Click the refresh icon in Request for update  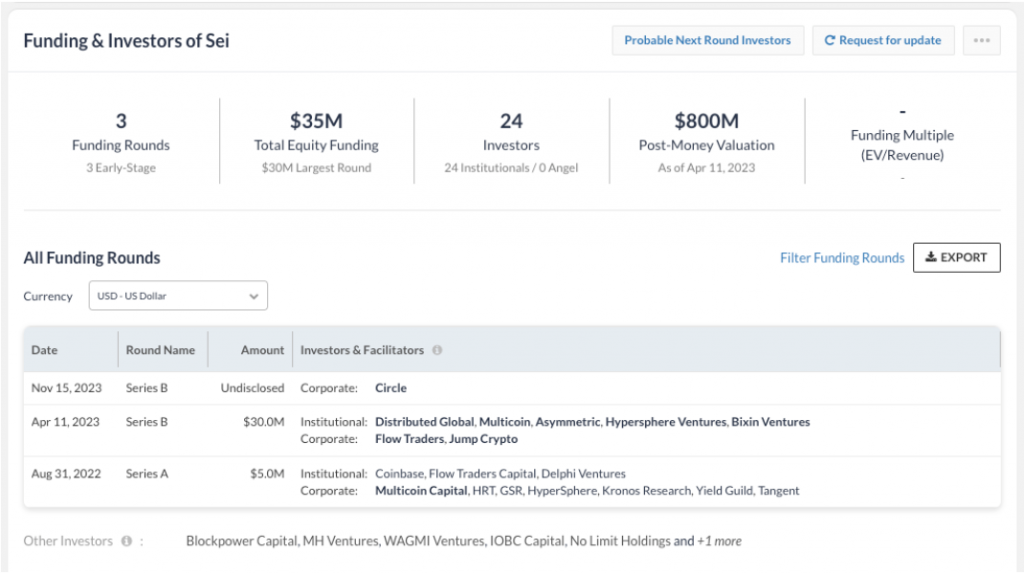(829, 40)
